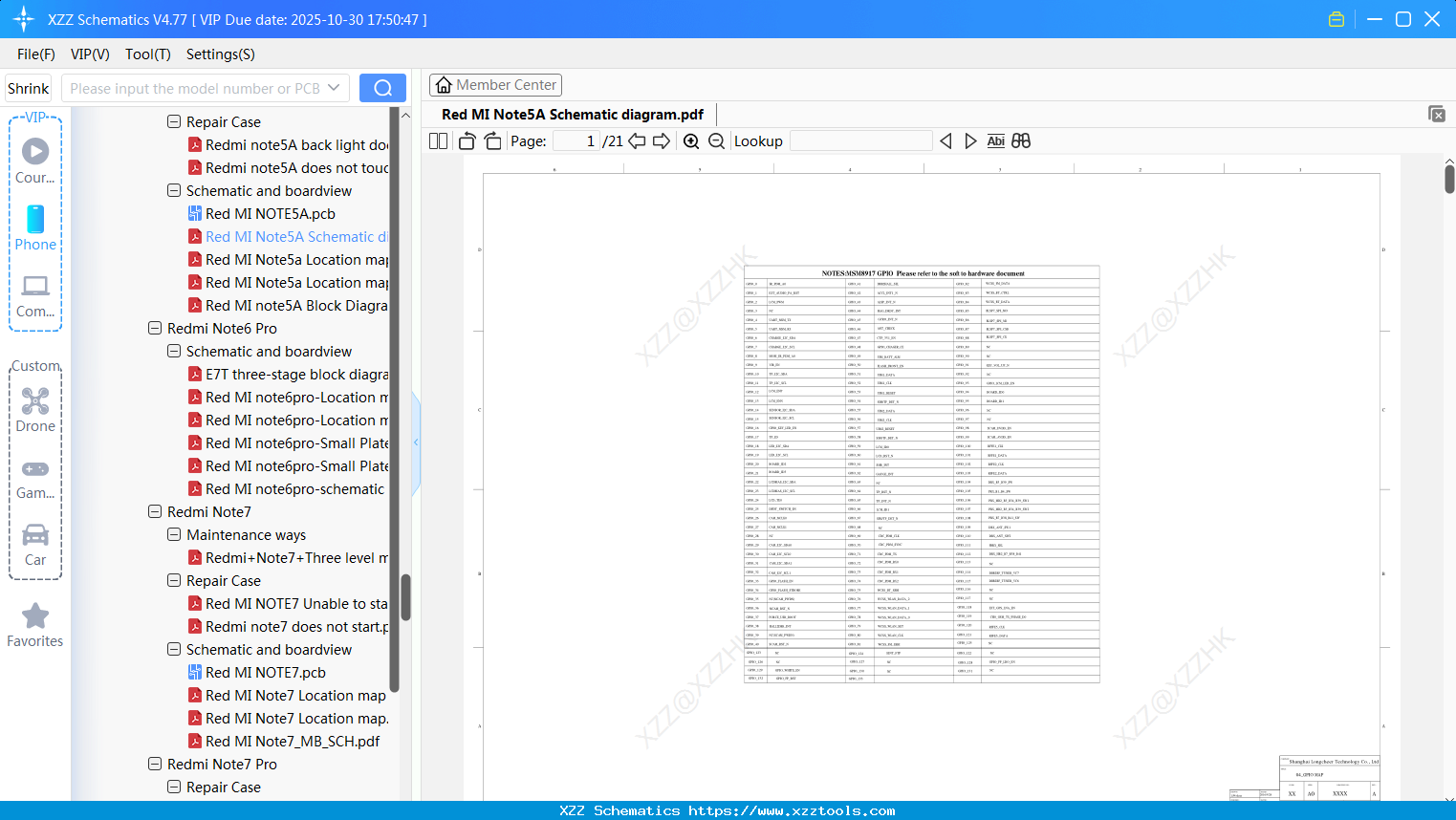The width and height of the screenshot is (1456, 820).
Task: Click the blue search magnifier button
Action: (382, 88)
